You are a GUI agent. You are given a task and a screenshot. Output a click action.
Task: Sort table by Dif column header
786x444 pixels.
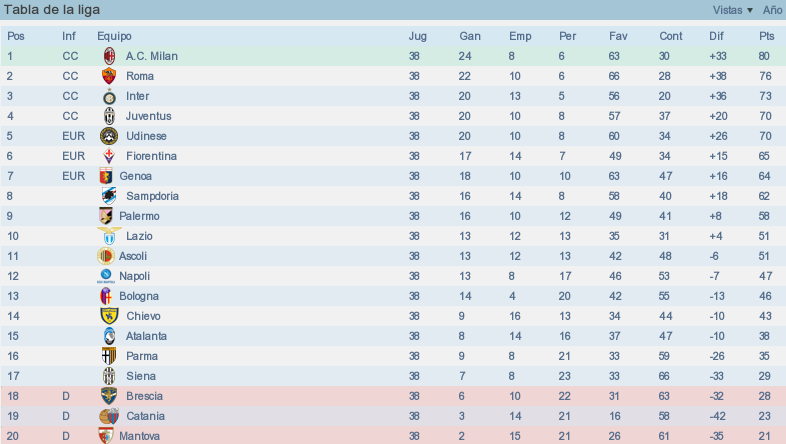click(x=716, y=36)
